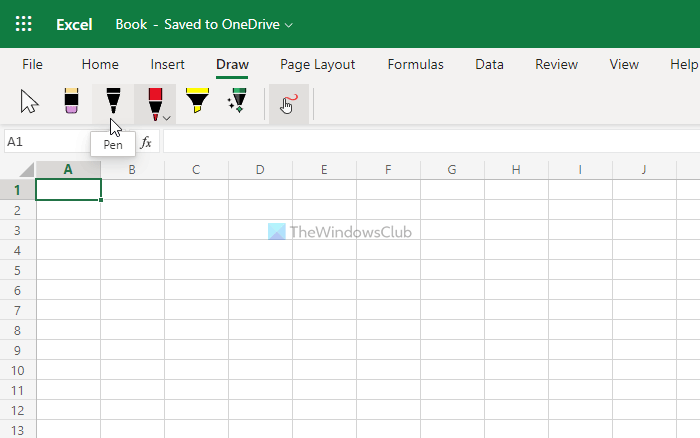Select row 7 header

pyautogui.click(x=17, y=310)
